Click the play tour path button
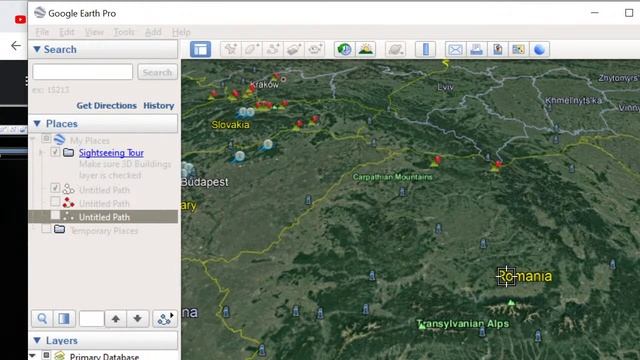This screenshot has width=640, height=360. (165, 318)
